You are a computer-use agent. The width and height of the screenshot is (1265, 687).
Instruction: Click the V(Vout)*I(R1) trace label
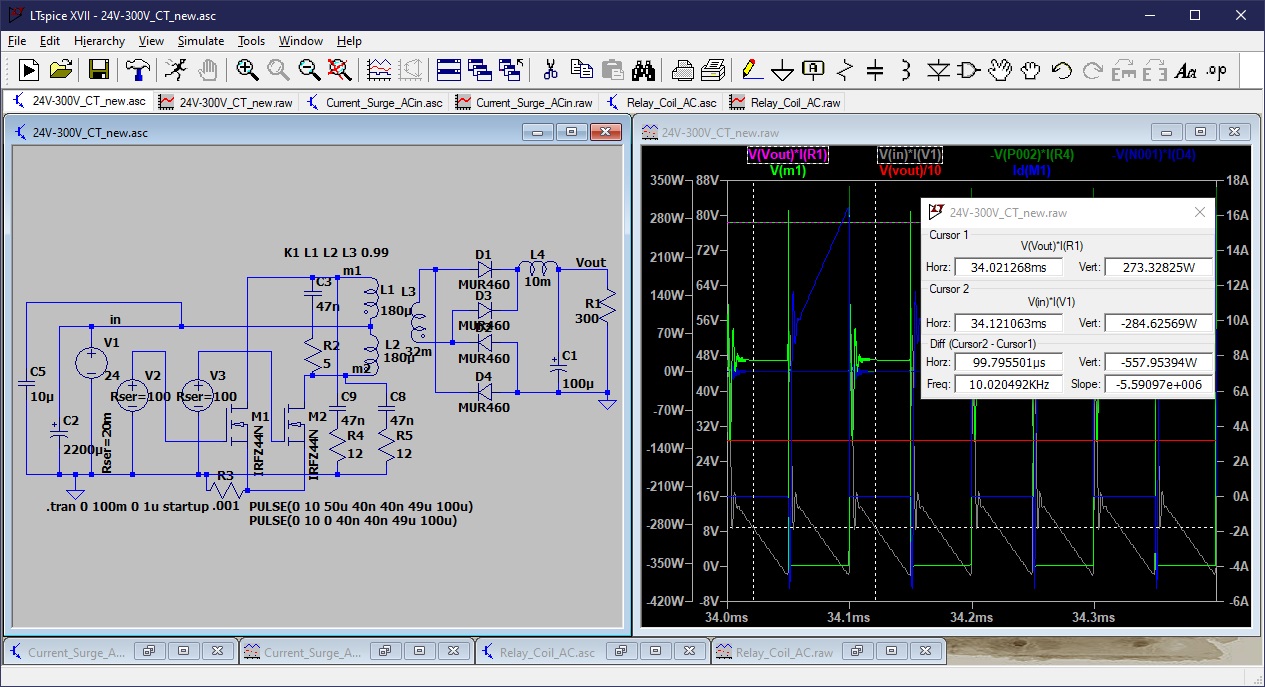pyautogui.click(x=789, y=155)
